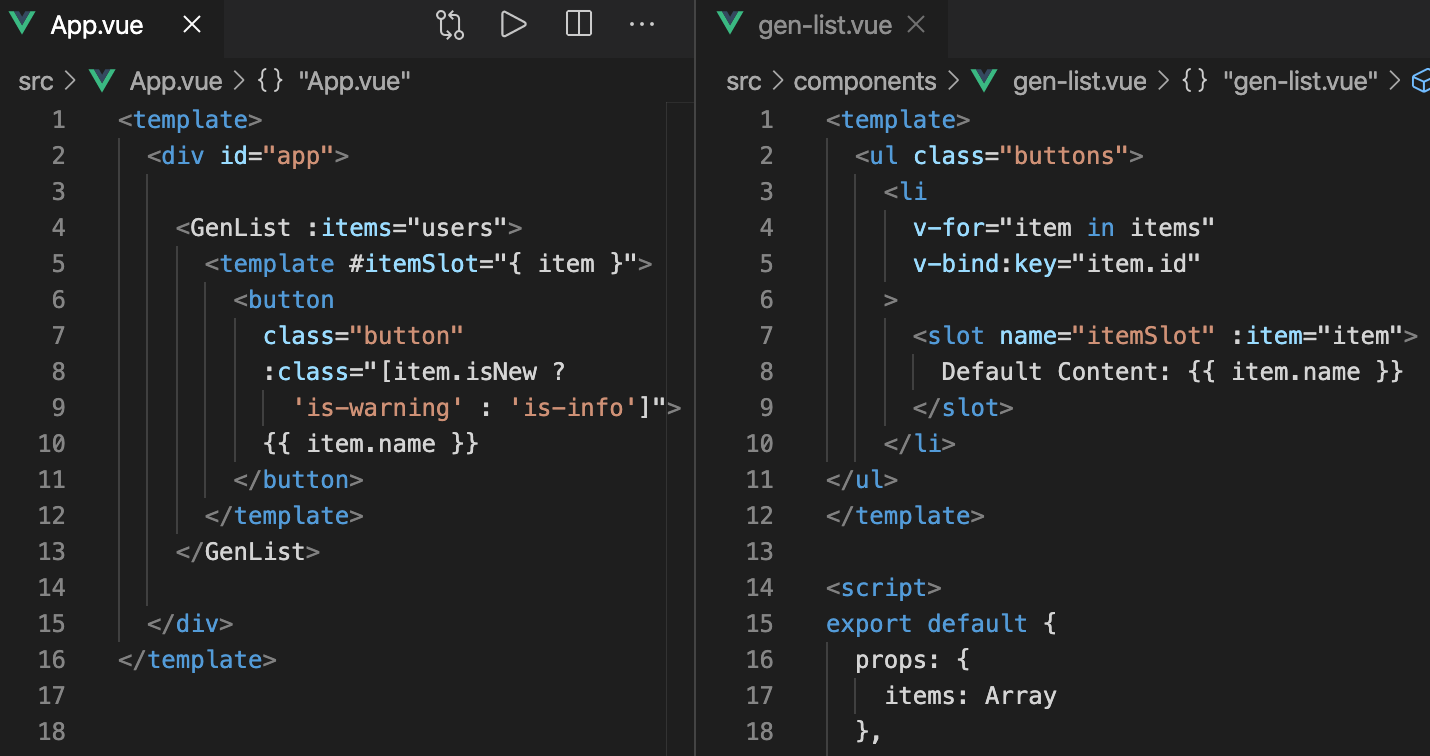Click closing </slot> tag

click(963, 407)
